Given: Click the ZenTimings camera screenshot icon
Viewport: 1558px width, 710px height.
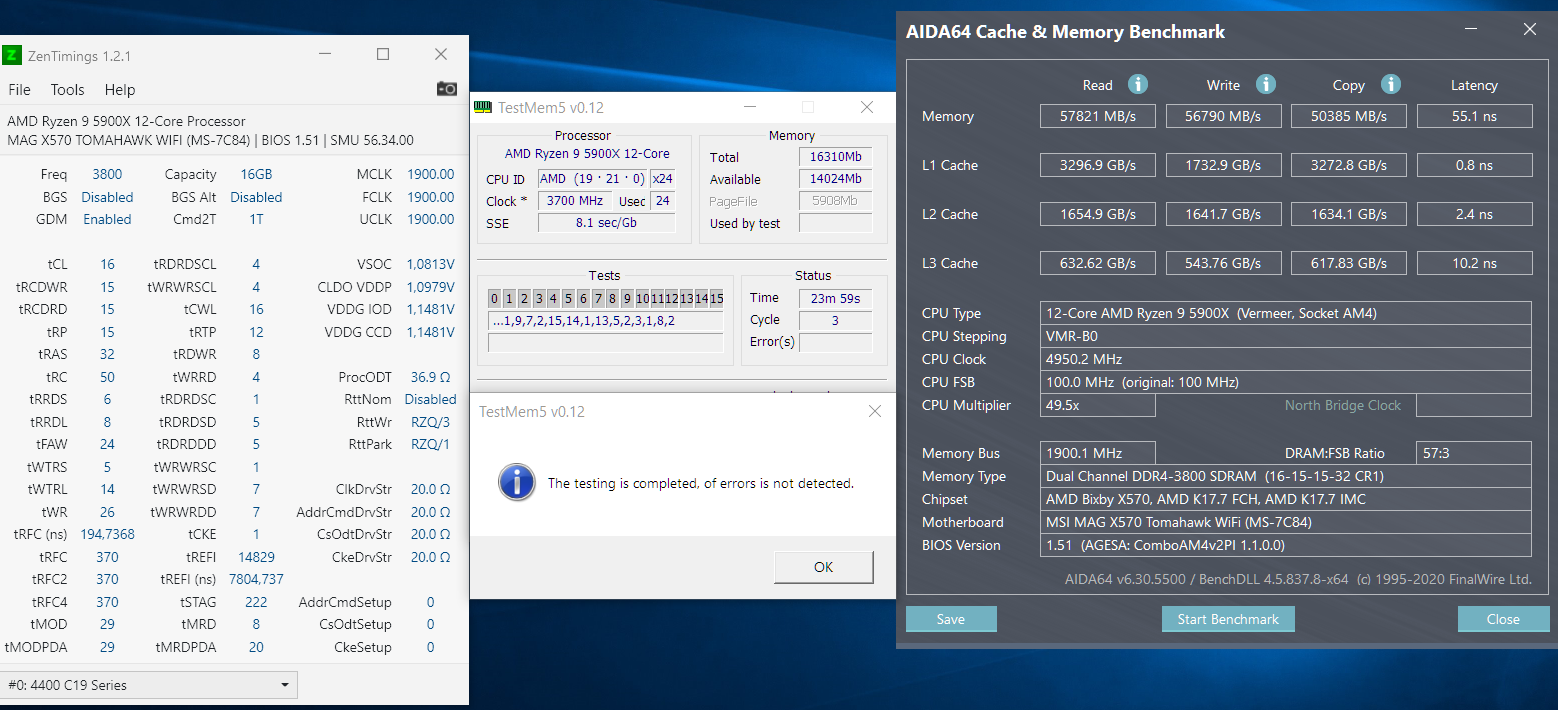Looking at the screenshot, I should [x=447, y=89].
